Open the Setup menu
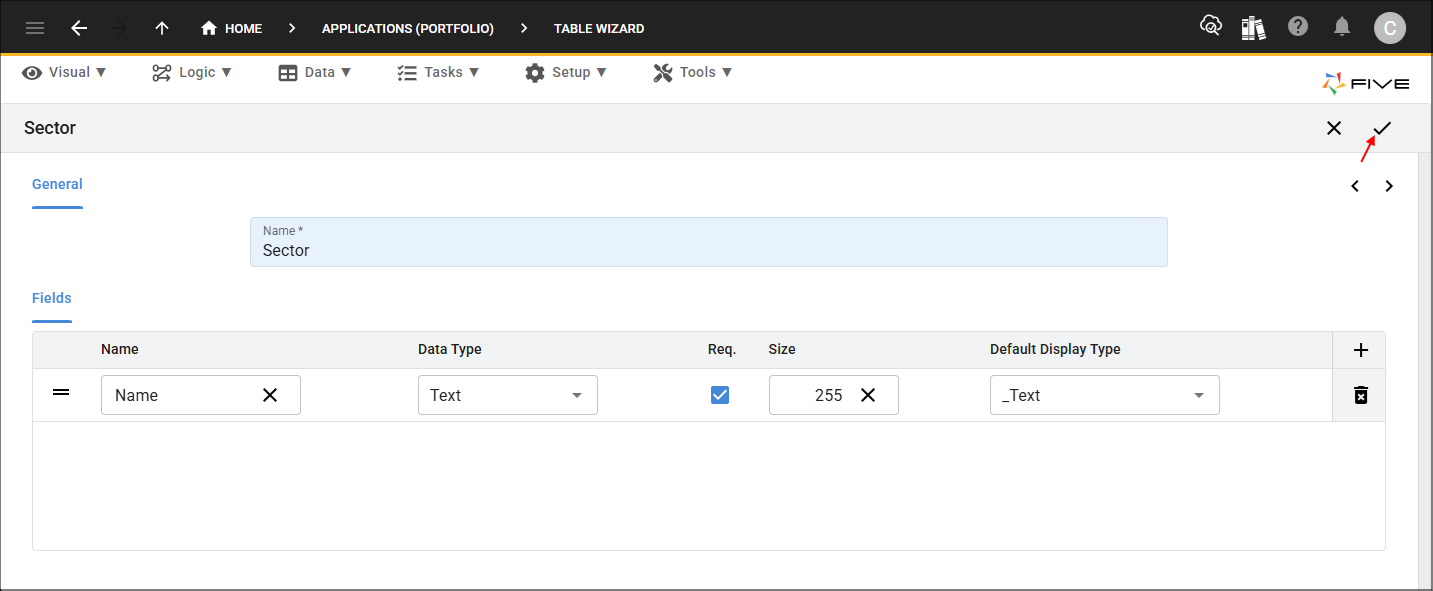Image resolution: width=1433 pixels, height=591 pixels. pyautogui.click(x=565, y=72)
